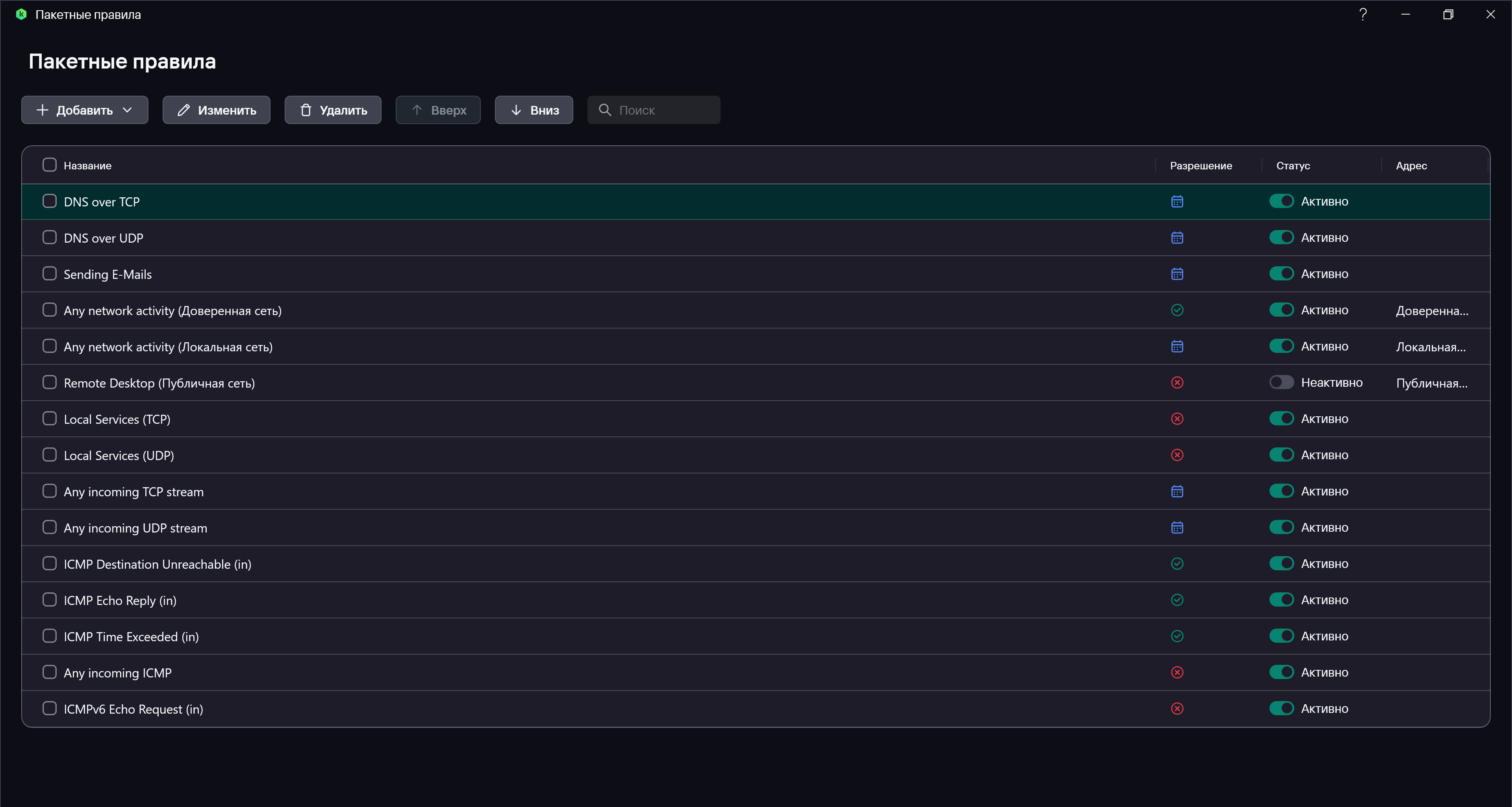The image size is (1512, 807).
Task: Click the permission icon for Sending E-Mails rule
Action: tap(1177, 274)
